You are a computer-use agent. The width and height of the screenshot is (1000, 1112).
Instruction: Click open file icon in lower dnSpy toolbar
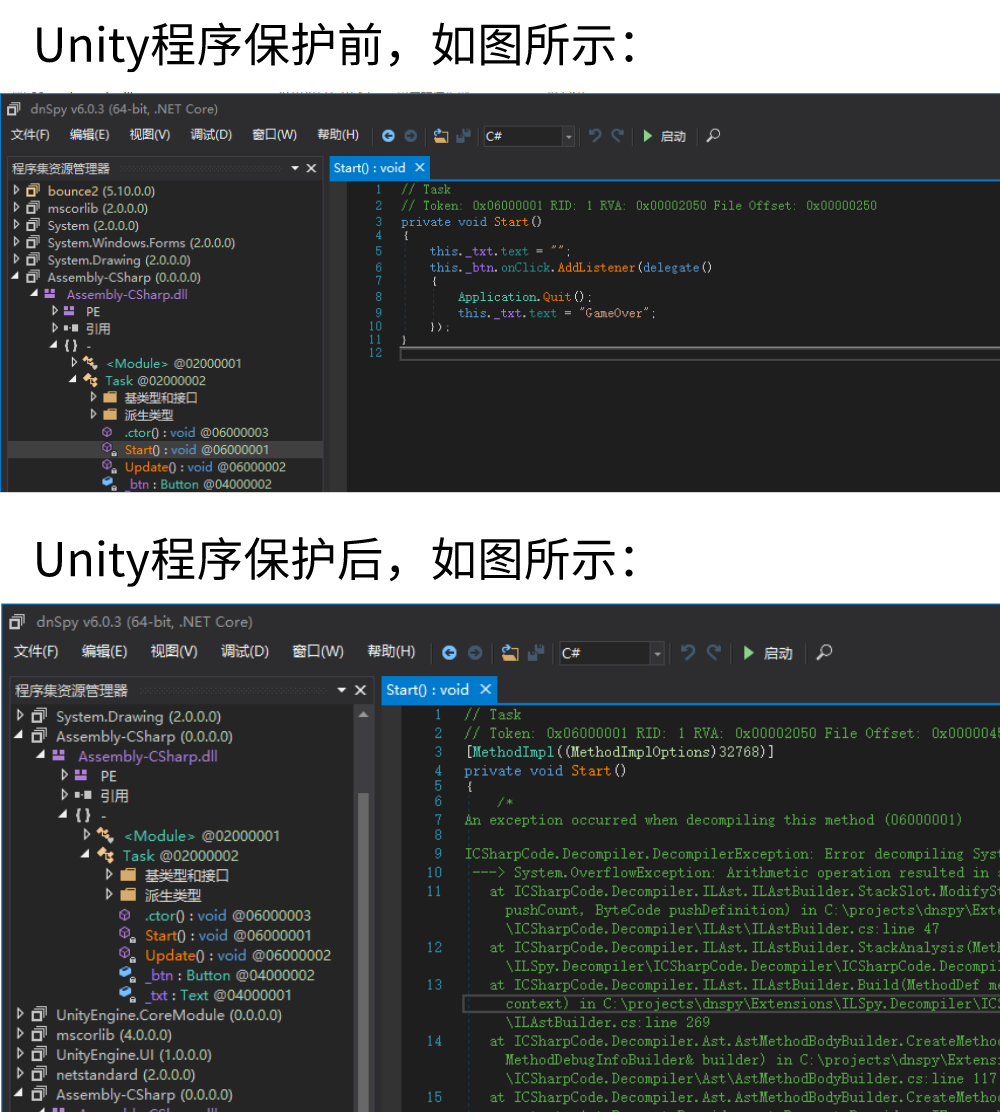pyautogui.click(x=510, y=653)
